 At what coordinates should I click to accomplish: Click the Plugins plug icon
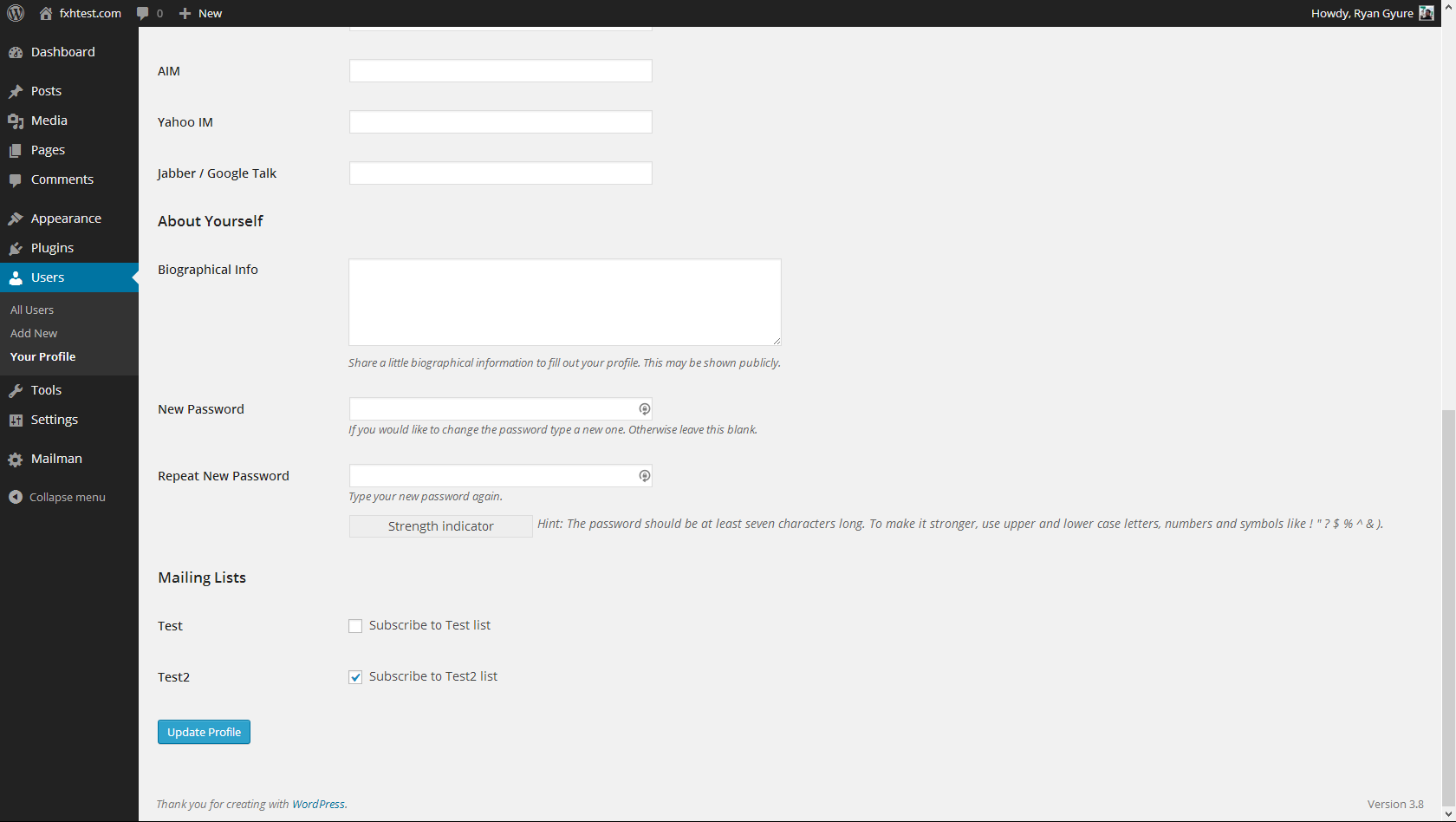16,248
